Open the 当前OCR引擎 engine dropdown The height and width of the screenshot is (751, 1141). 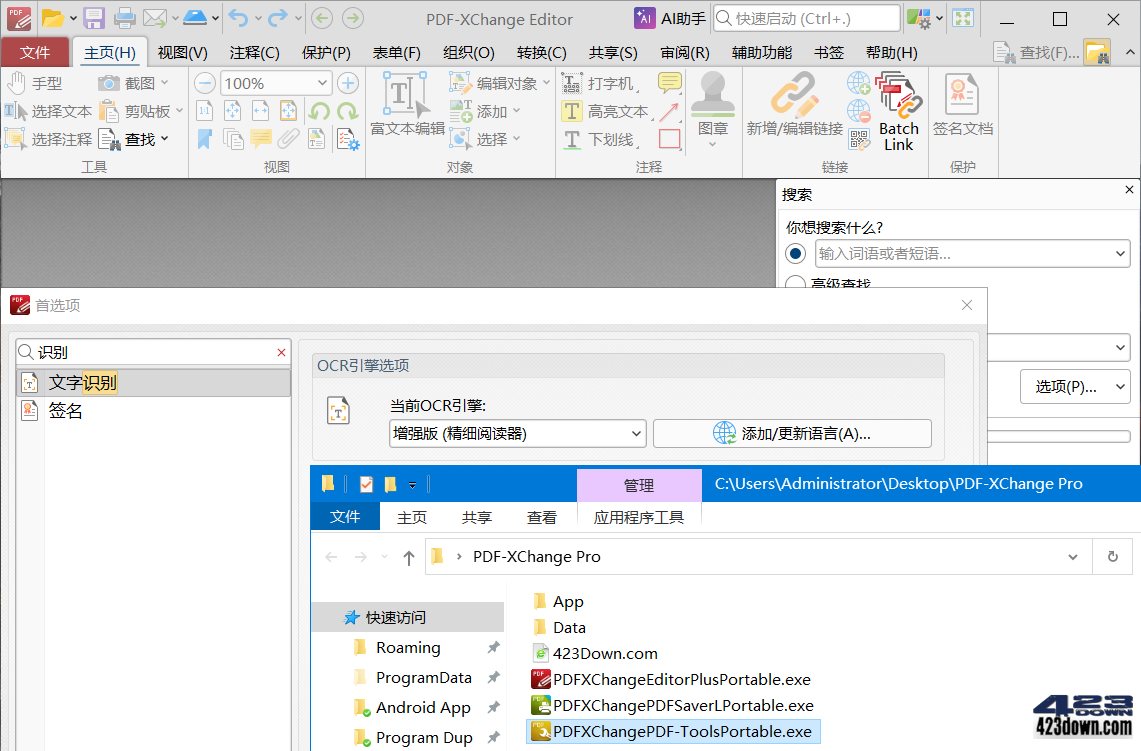(636, 434)
